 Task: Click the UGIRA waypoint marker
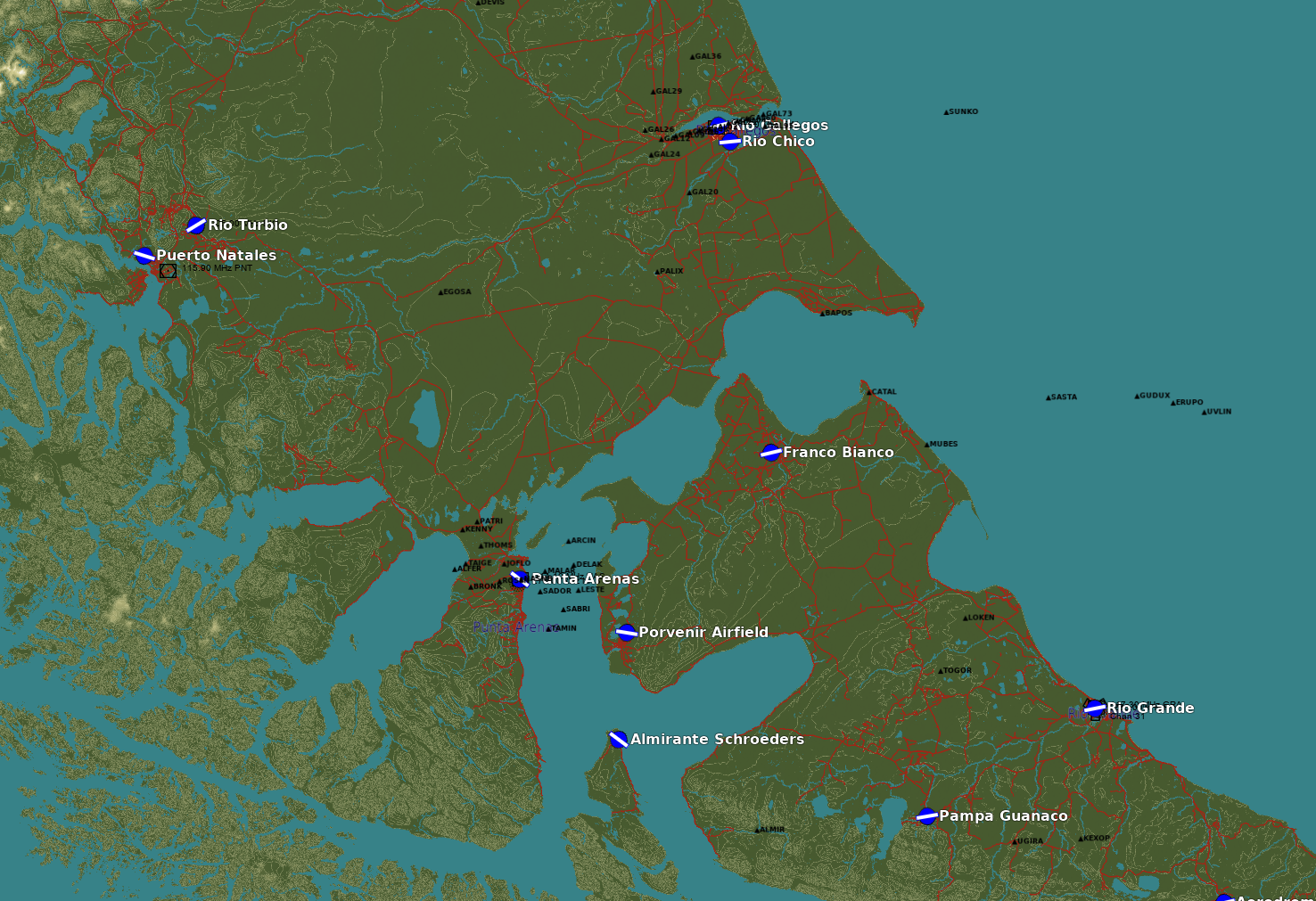[x=1013, y=841]
